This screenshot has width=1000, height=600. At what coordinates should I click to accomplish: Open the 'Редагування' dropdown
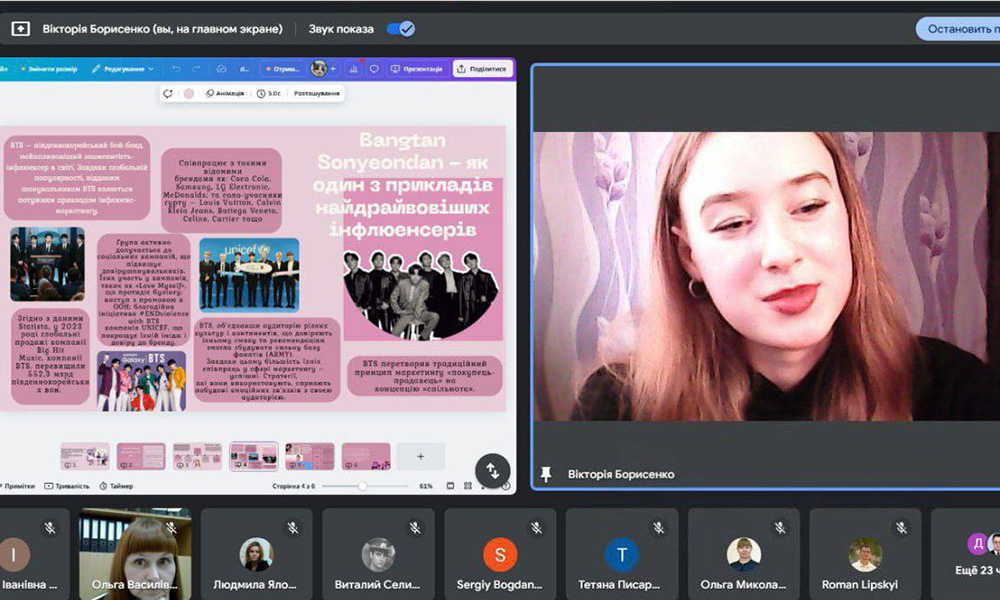[x=123, y=69]
